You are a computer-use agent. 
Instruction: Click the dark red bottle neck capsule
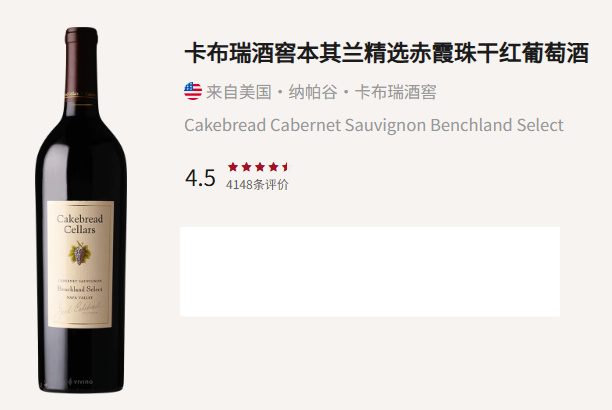[81, 66]
